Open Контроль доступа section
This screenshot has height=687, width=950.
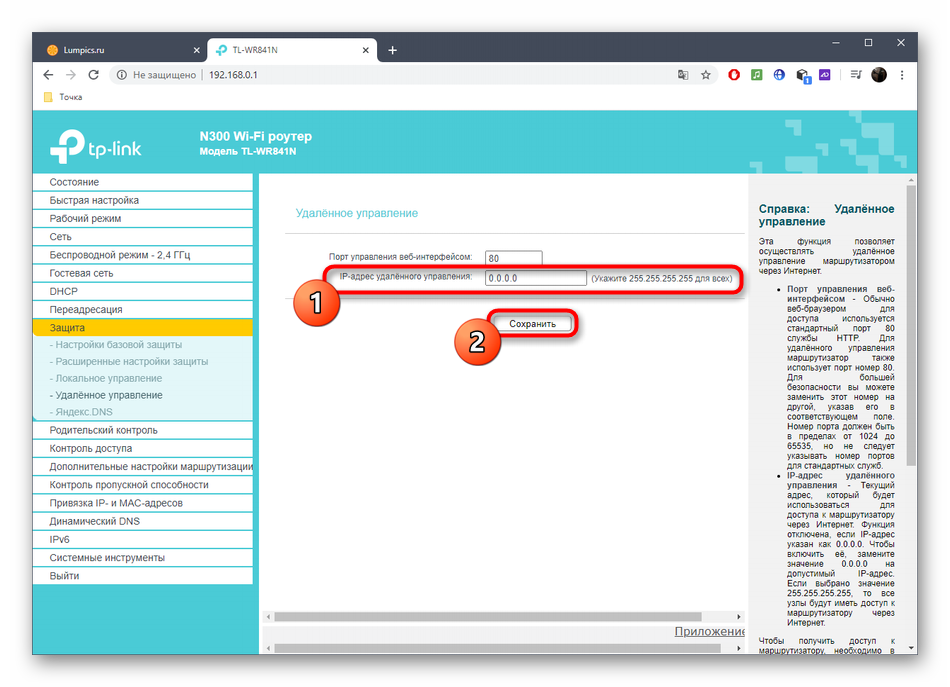click(x=142, y=448)
